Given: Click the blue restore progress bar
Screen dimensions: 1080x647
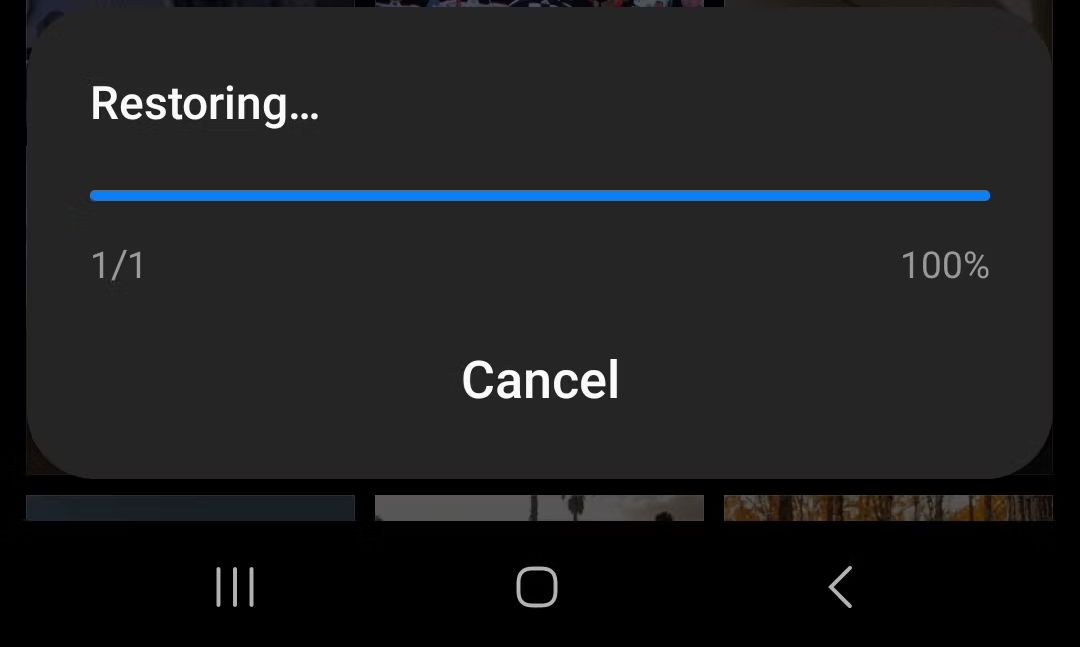Looking at the screenshot, I should pos(540,196).
